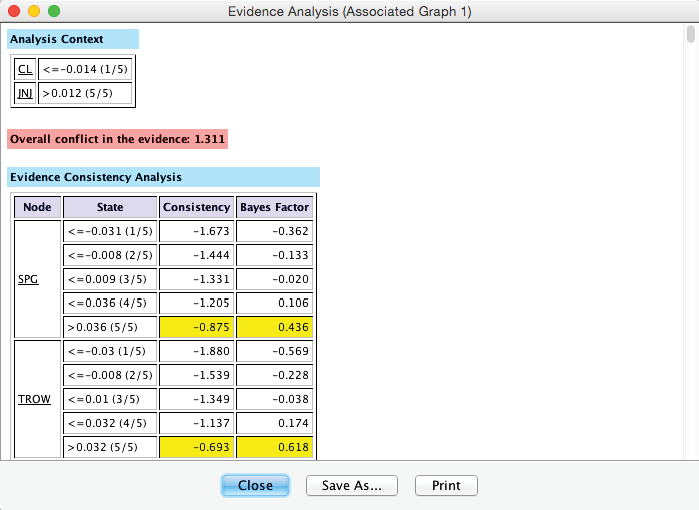This screenshot has height=510, width=699.
Task: Click the State column header
Action: 110,207
